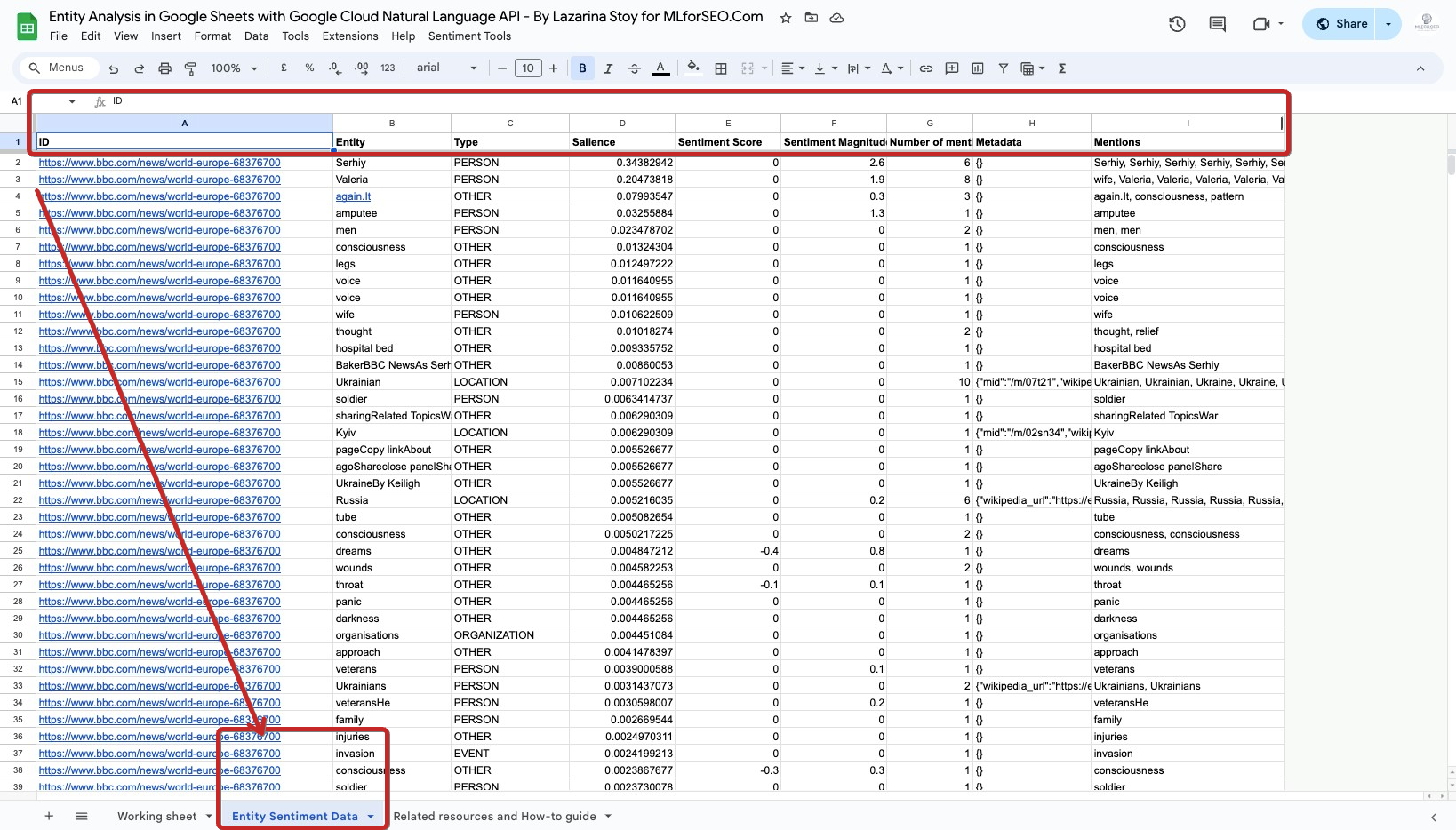This screenshot has height=830, width=1456.
Task: Format as percent
Action: (309, 68)
